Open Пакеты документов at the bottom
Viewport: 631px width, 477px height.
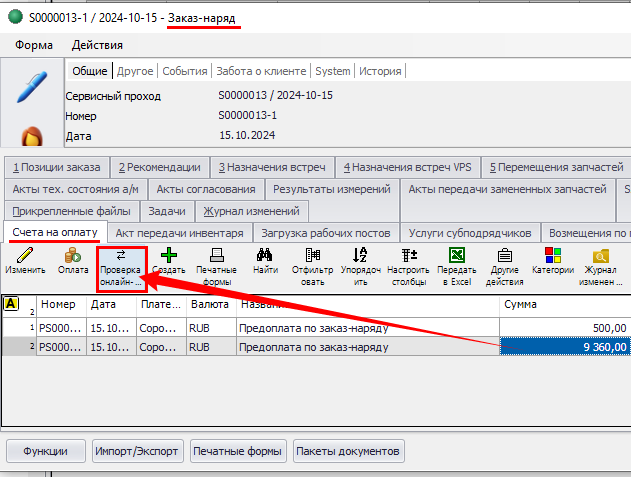348,451
